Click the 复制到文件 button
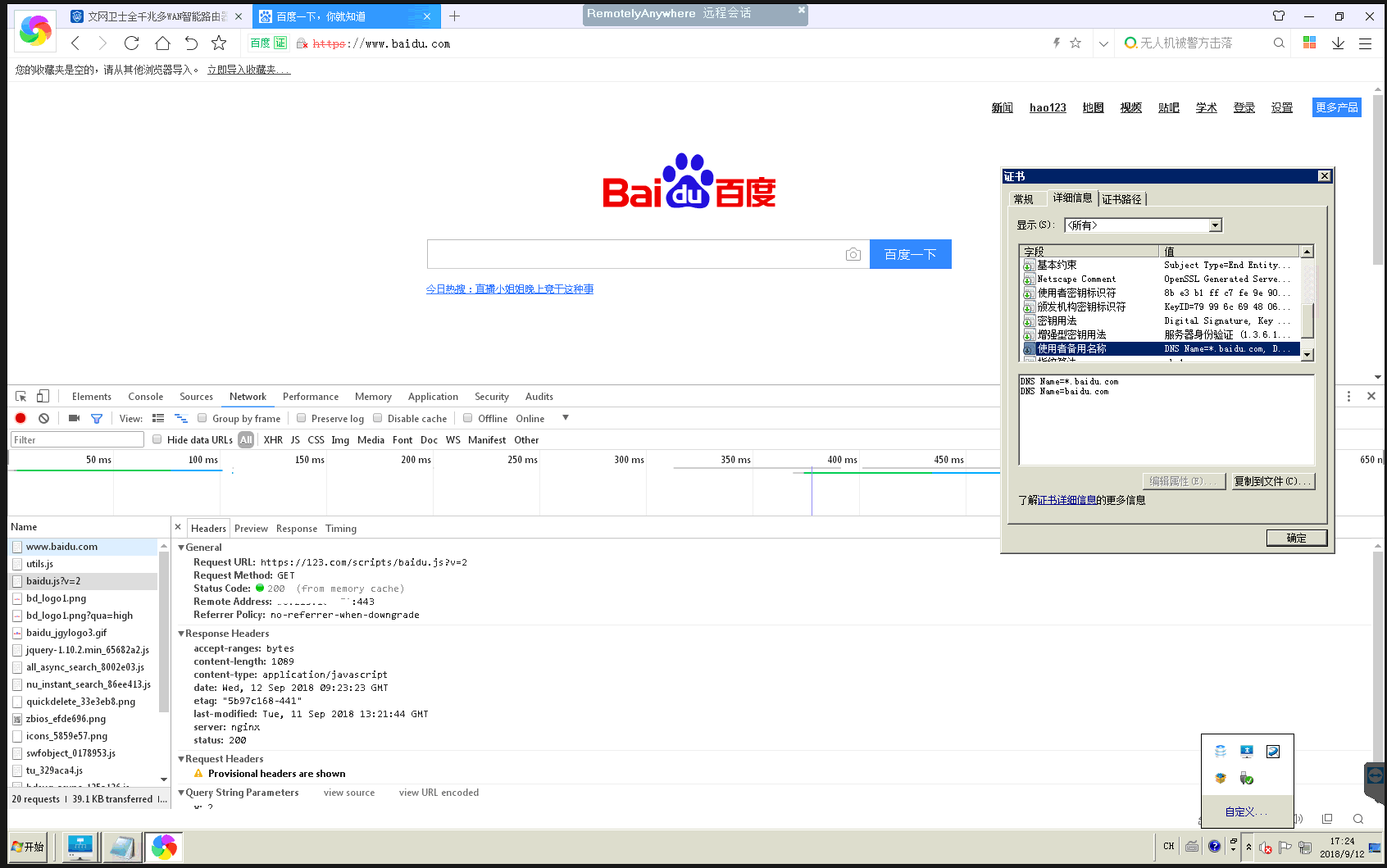 point(1273,481)
